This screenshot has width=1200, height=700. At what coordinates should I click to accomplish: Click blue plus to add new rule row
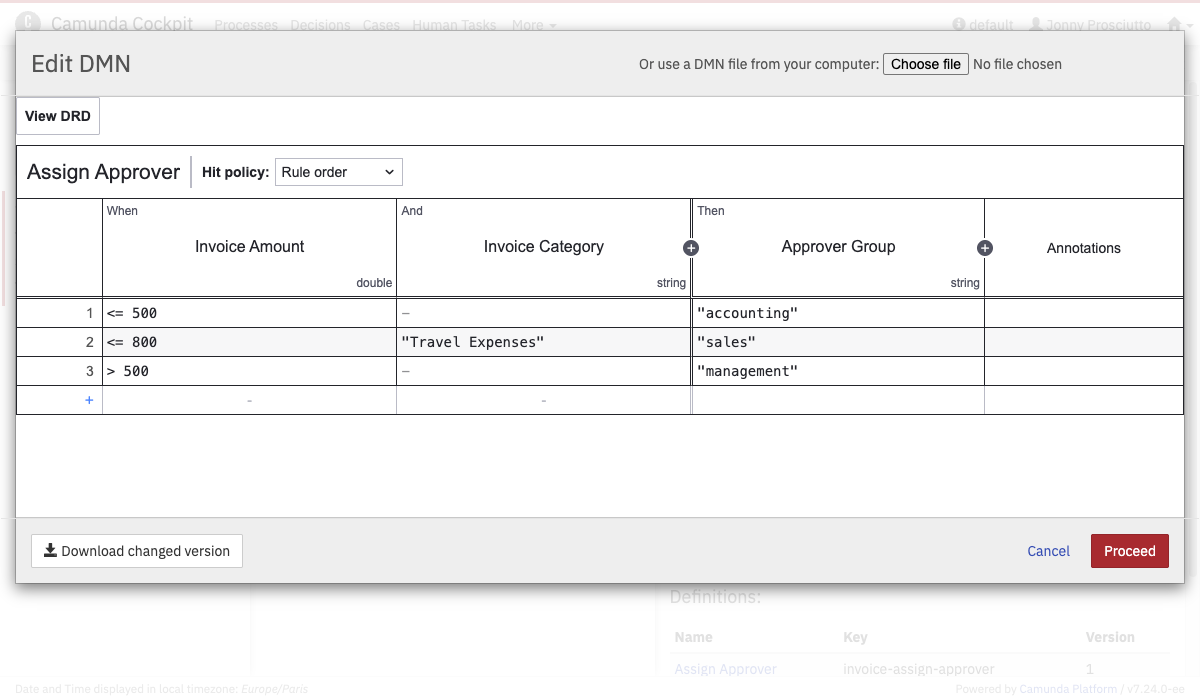click(89, 400)
